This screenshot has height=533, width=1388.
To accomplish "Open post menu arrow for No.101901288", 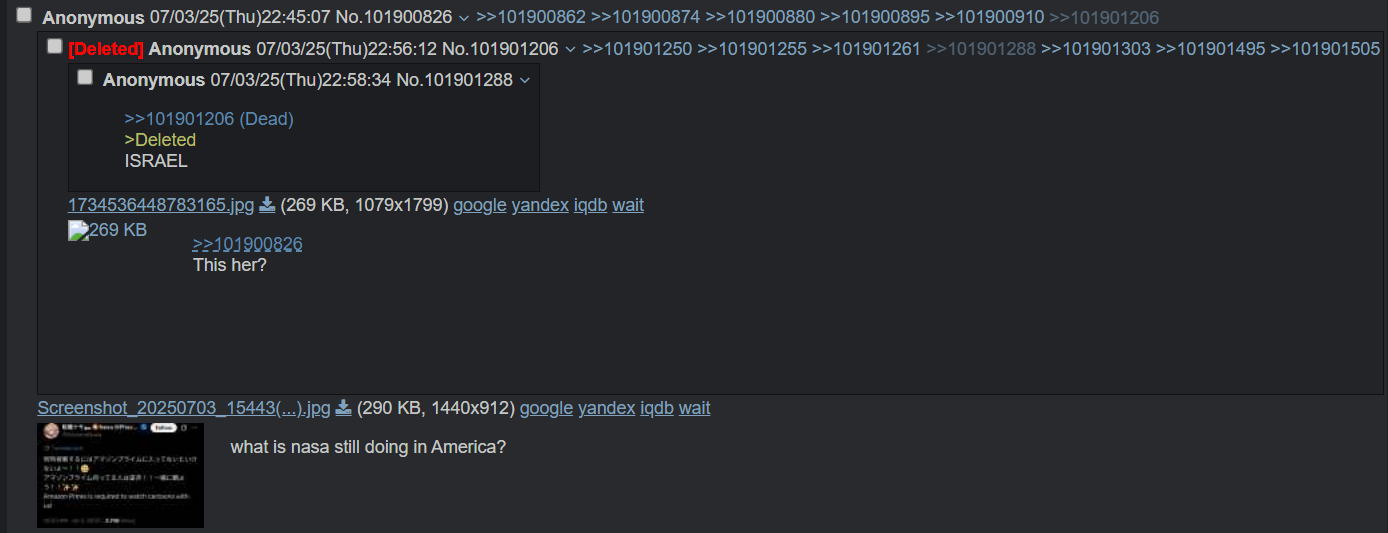I will (x=524, y=80).
